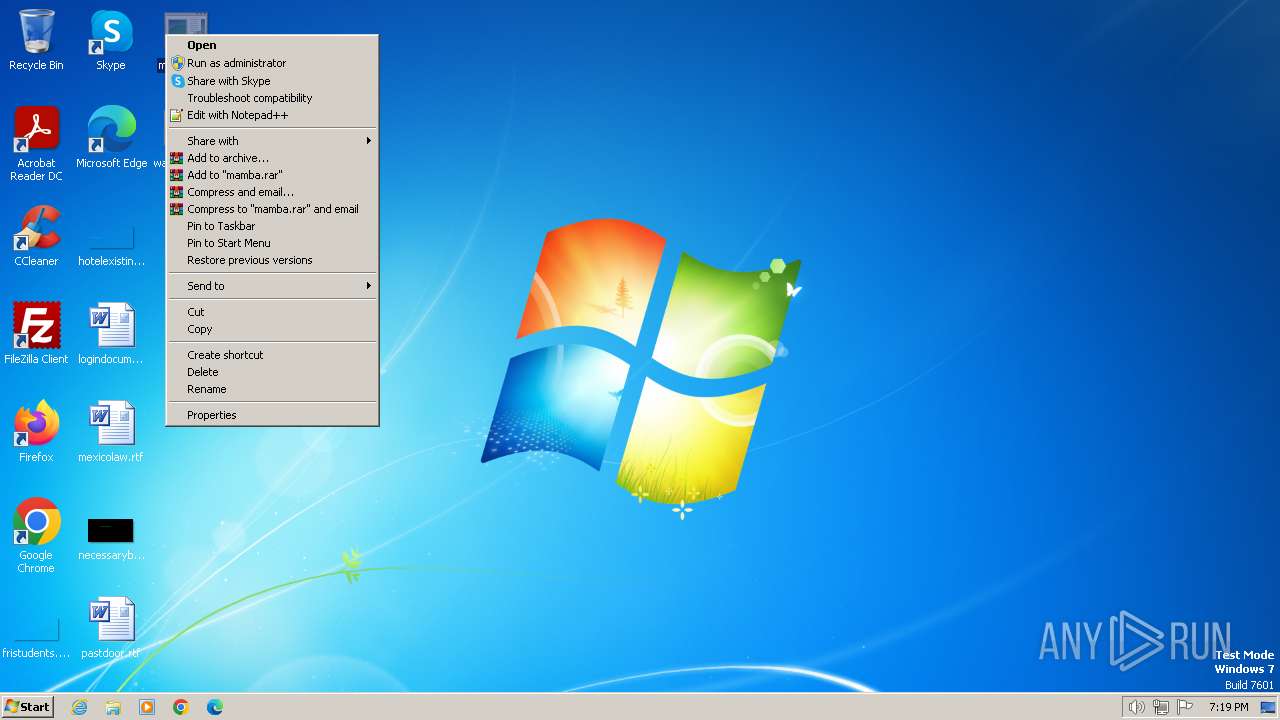Choose Rename in the context menu
The height and width of the screenshot is (720, 1280).
point(272,389)
